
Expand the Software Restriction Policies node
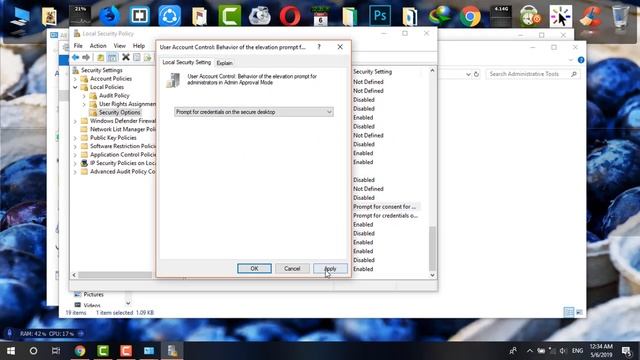(x=75, y=147)
